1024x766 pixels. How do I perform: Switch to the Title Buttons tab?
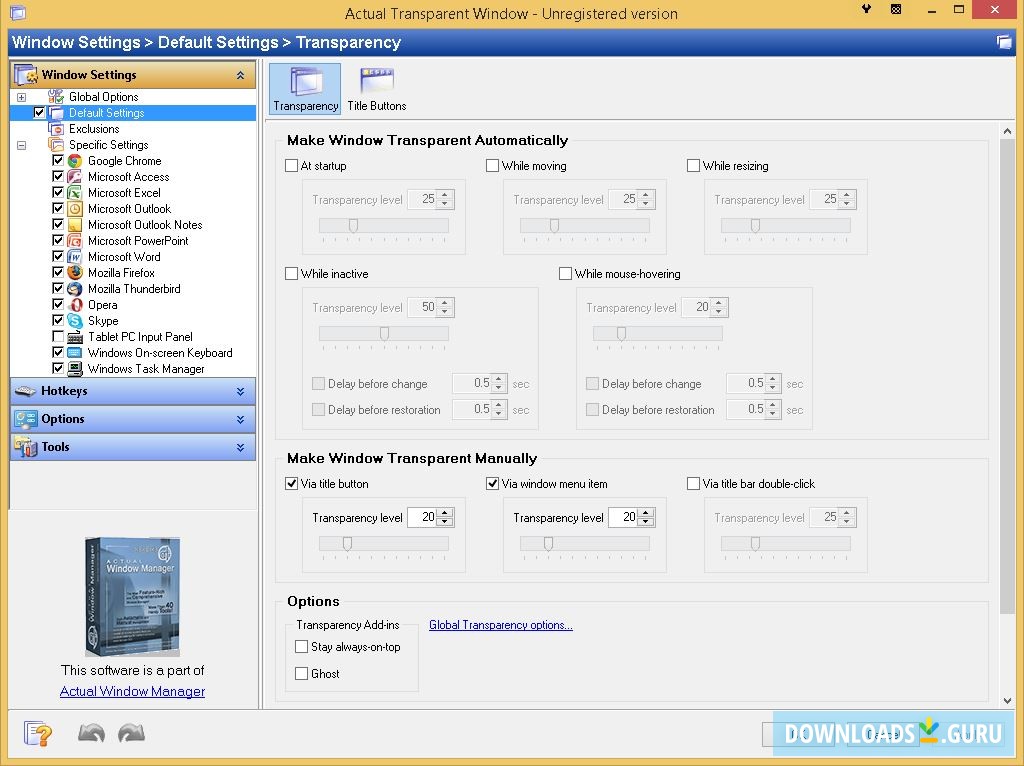click(377, 89)
